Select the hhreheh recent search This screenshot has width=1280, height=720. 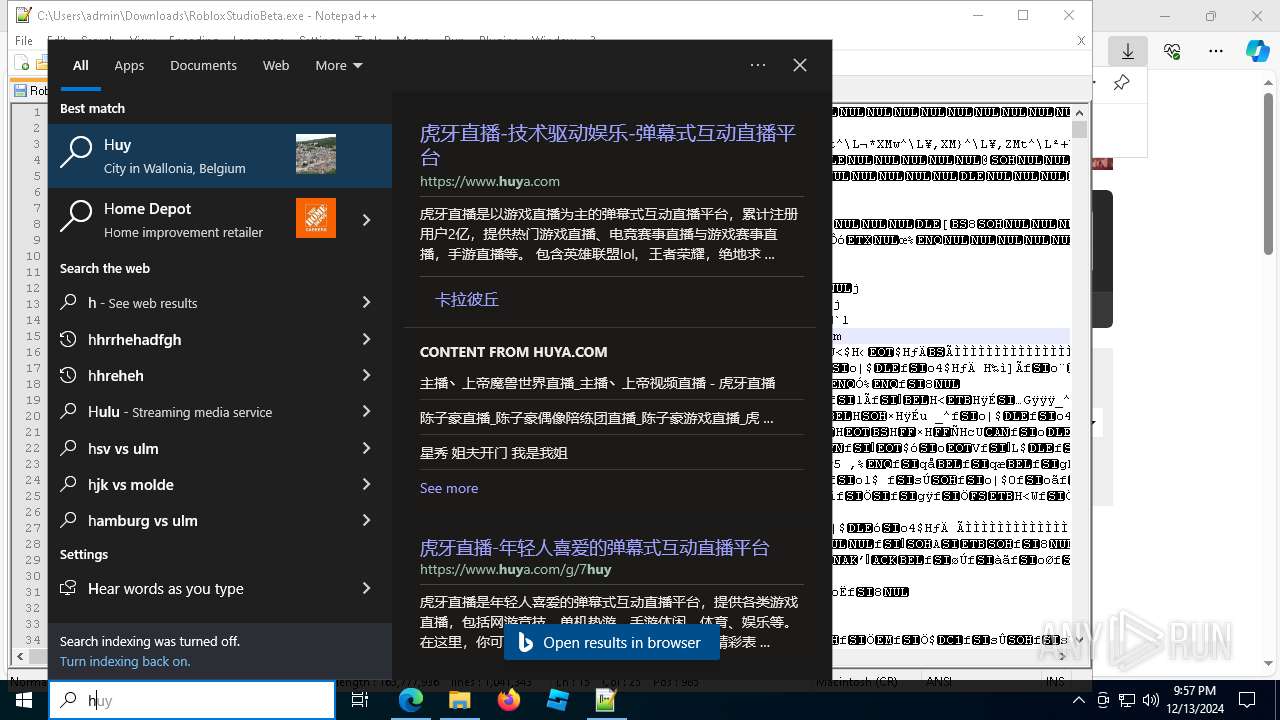(195, 375)
